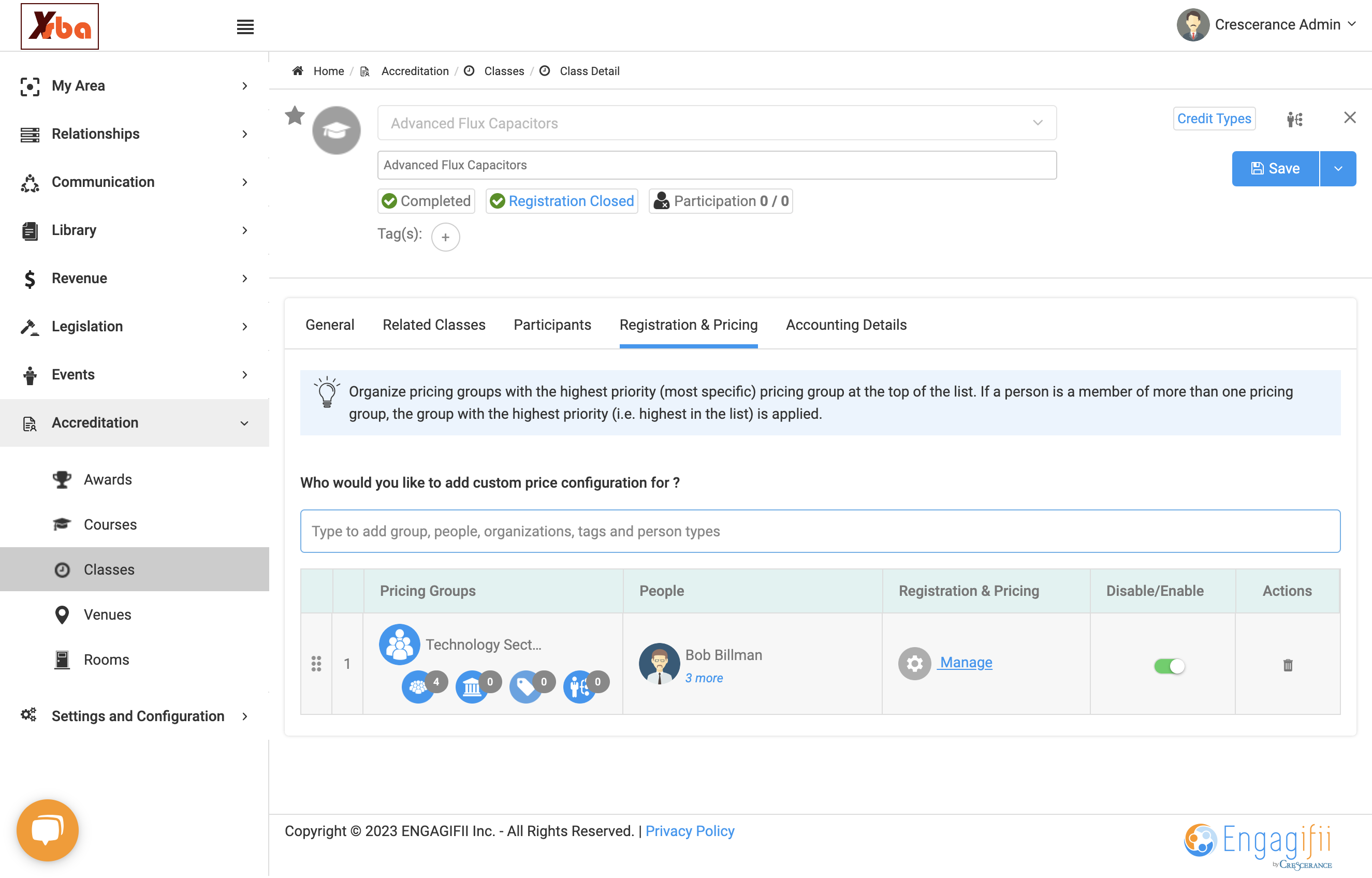1372x878 pixels.
Task: Collapse the Accreditation menu
Action: (x=135, y=422)
